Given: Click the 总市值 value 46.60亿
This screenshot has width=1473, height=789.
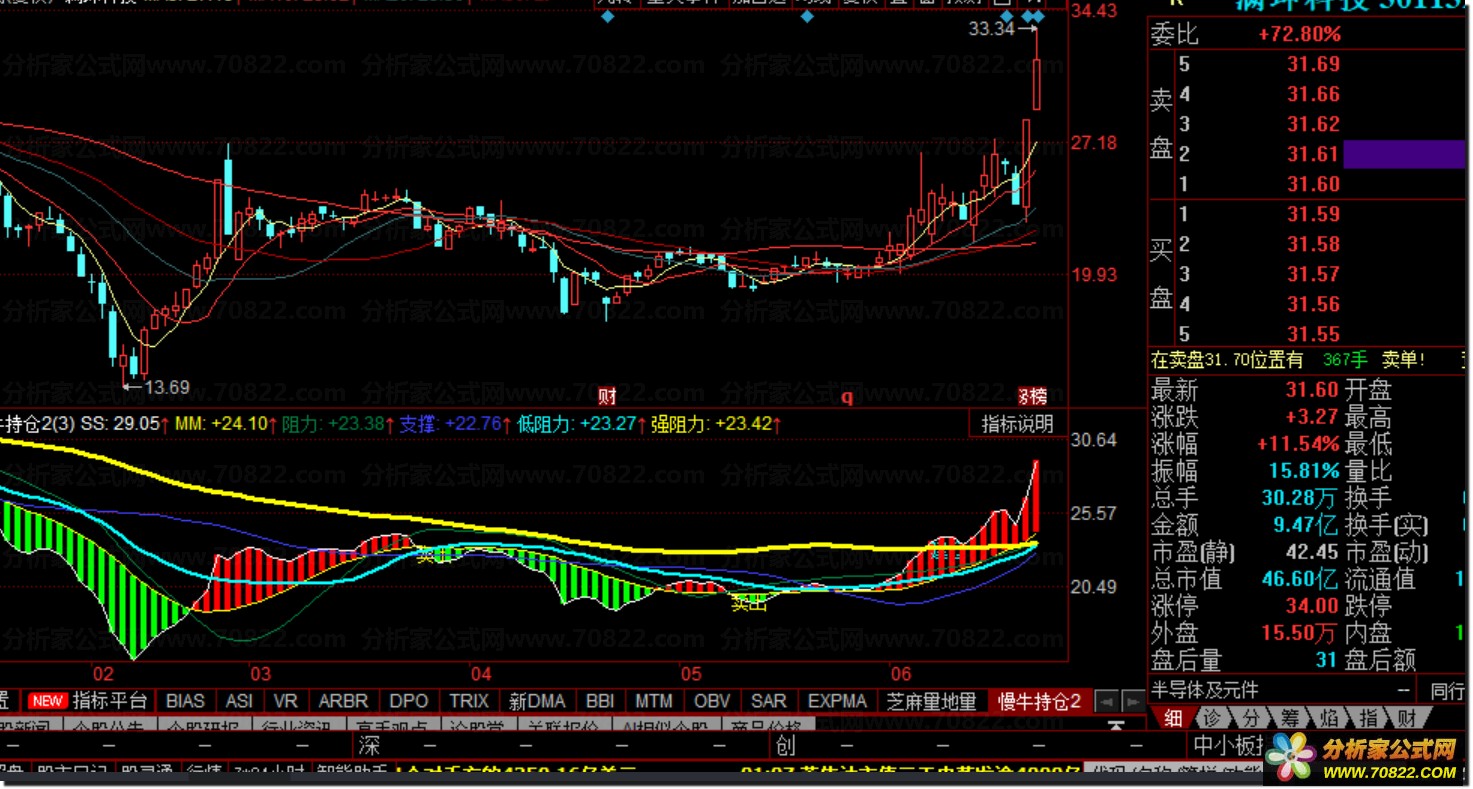Looking at the screenshot, I should pyautogui.click(x=1300, y=579).
